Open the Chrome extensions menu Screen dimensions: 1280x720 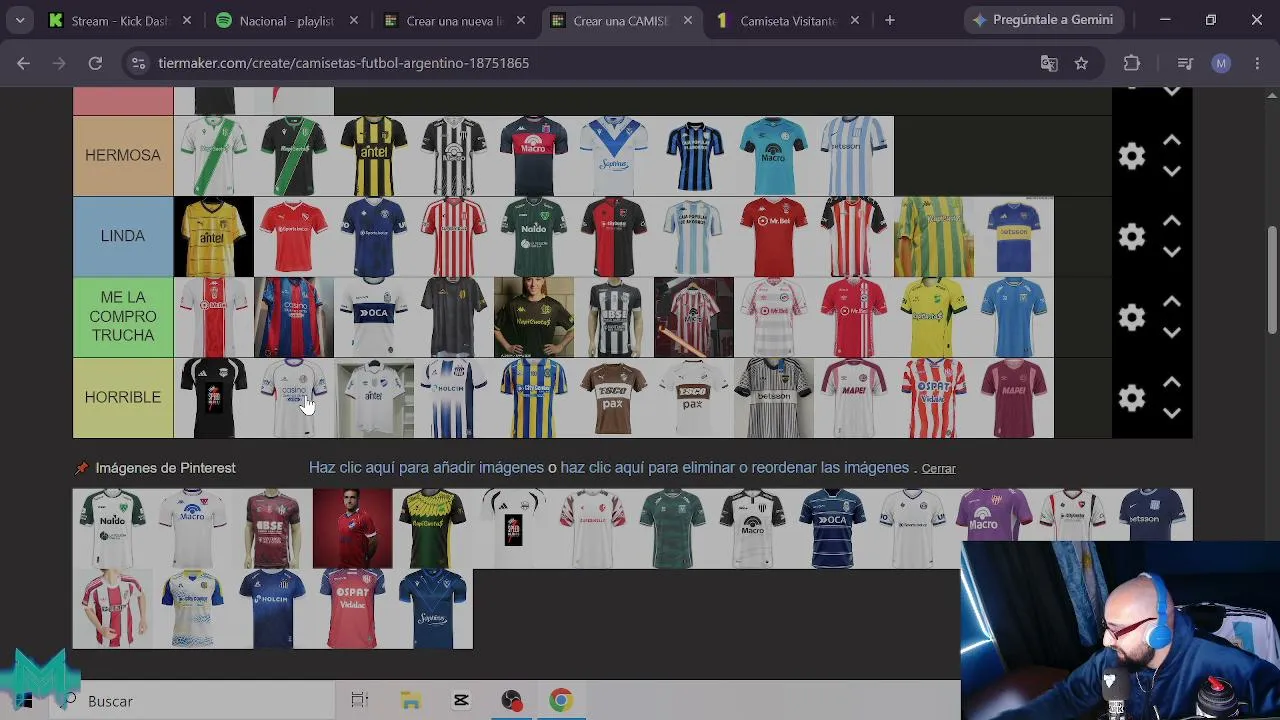1132,63
